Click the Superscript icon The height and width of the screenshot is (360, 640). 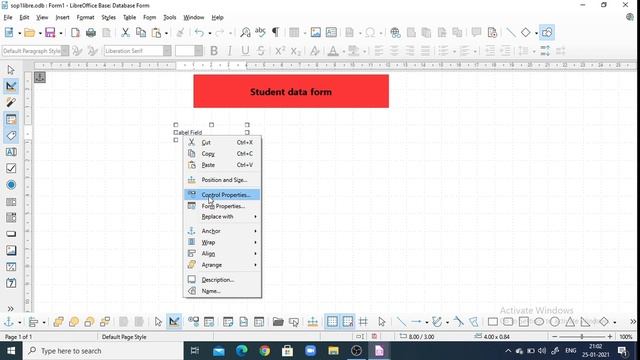(x=280, y=51)
